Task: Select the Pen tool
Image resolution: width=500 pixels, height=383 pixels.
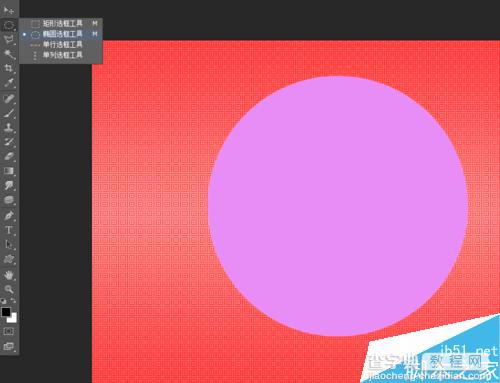Action: pos(9,216)
